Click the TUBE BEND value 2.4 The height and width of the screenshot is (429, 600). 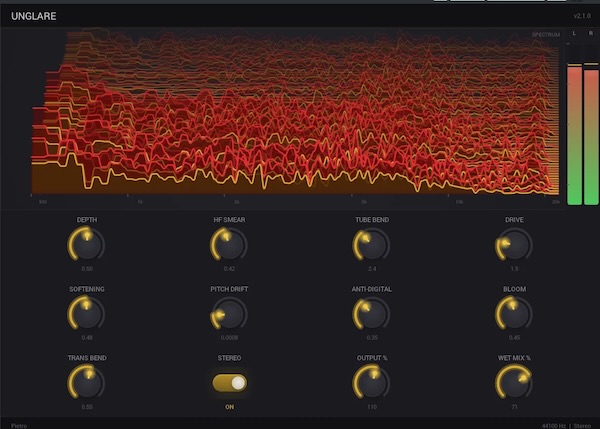coord(372,269)
